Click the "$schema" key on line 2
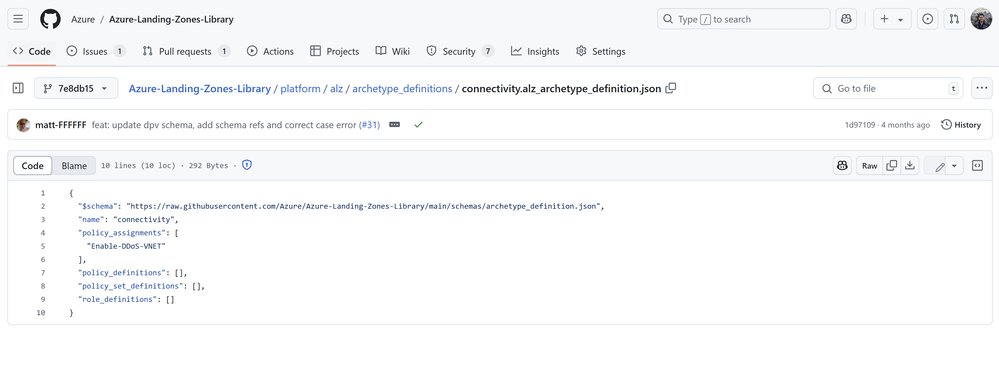This screenshot has width=999, height=384. (x=97, y=206)
